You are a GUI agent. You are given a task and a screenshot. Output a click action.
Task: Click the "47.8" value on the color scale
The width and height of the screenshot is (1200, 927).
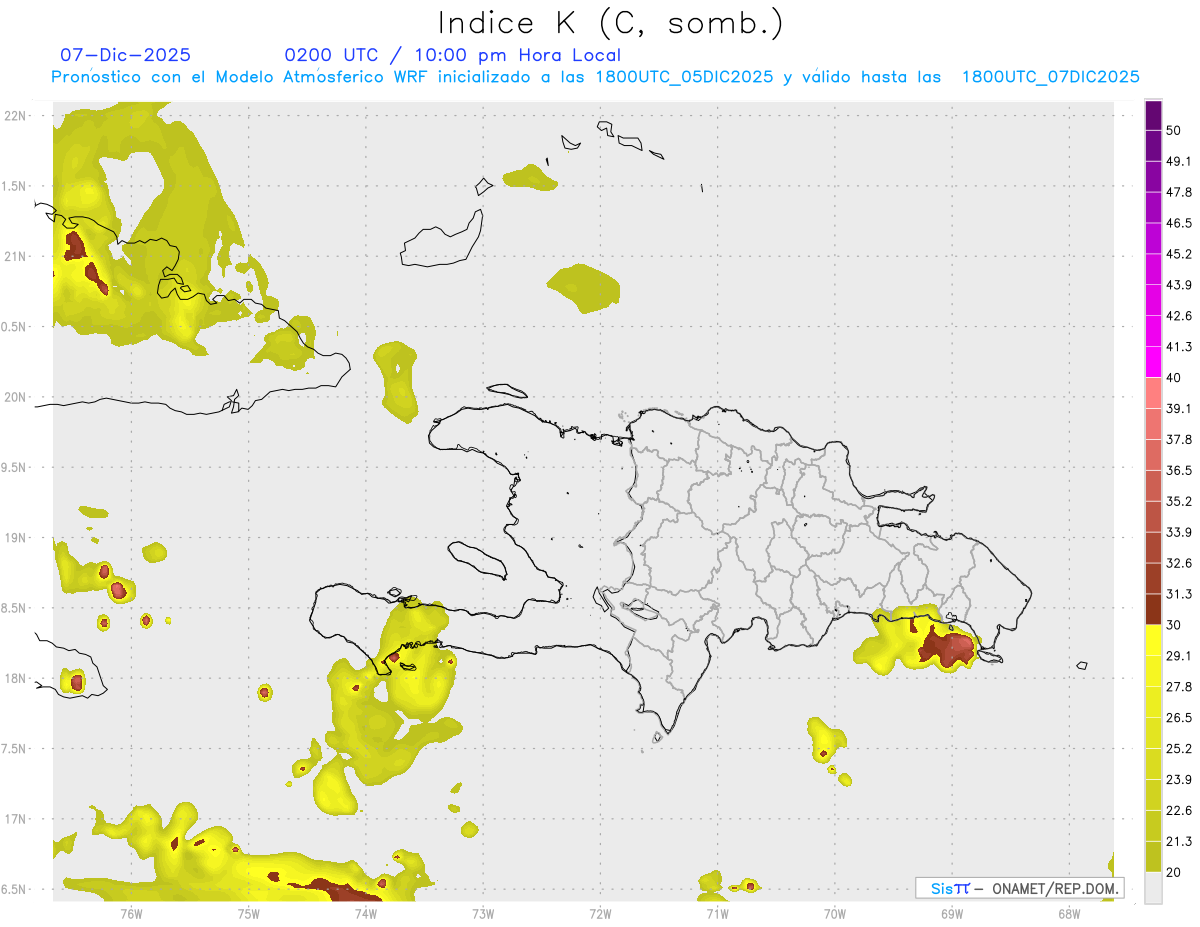click(1179, 192)
